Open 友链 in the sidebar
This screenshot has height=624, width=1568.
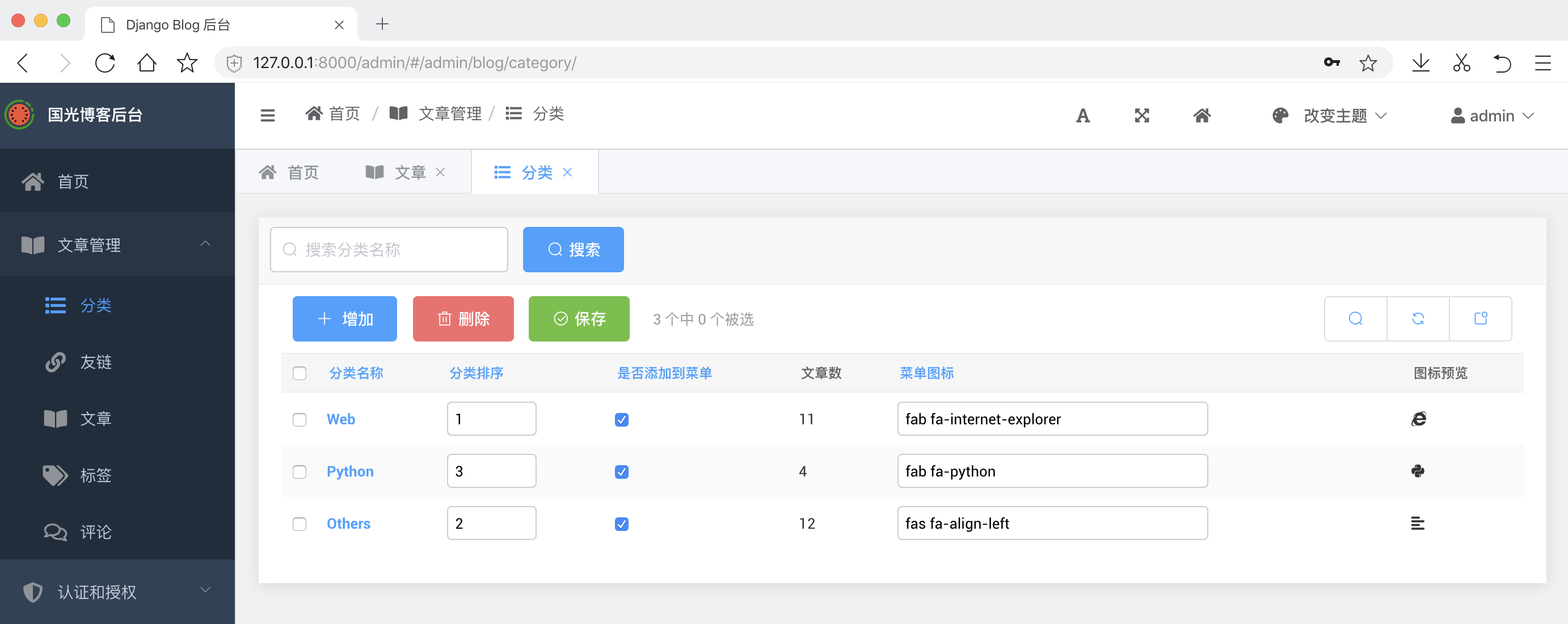point(95,362)
